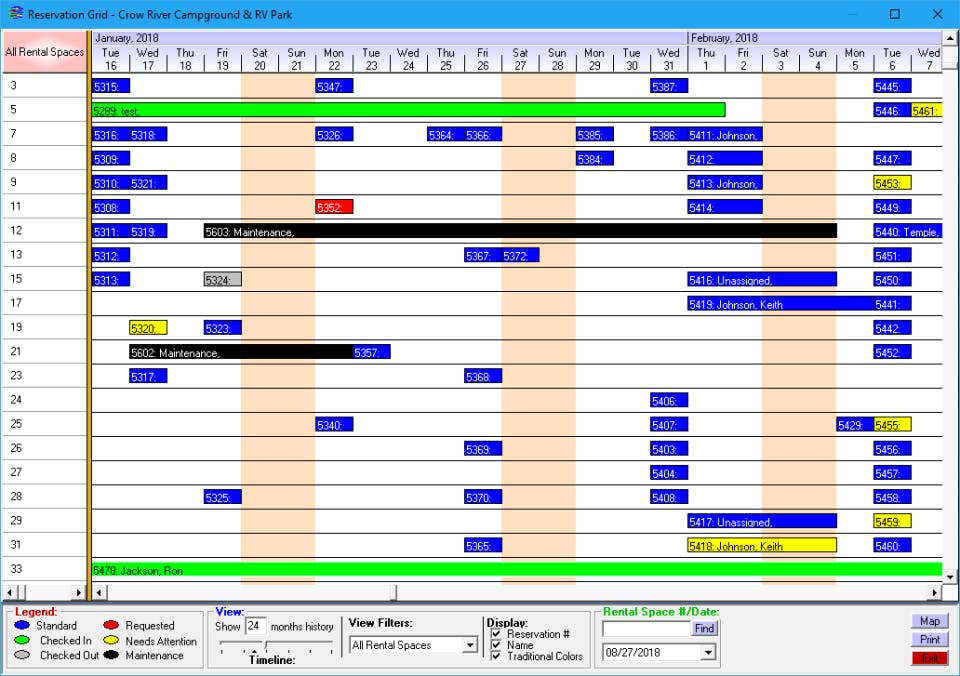Select the yellow reservation 5459
Viewport: 960px width, 676px height.
(893, 521)
